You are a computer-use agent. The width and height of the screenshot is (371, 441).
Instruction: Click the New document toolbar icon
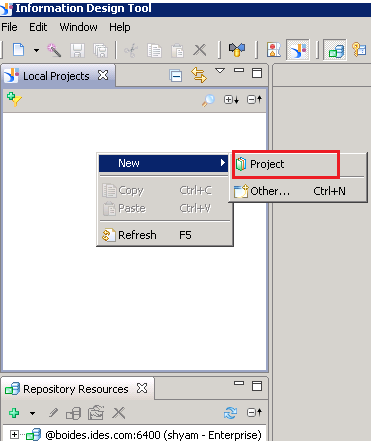tap(19, 50)
